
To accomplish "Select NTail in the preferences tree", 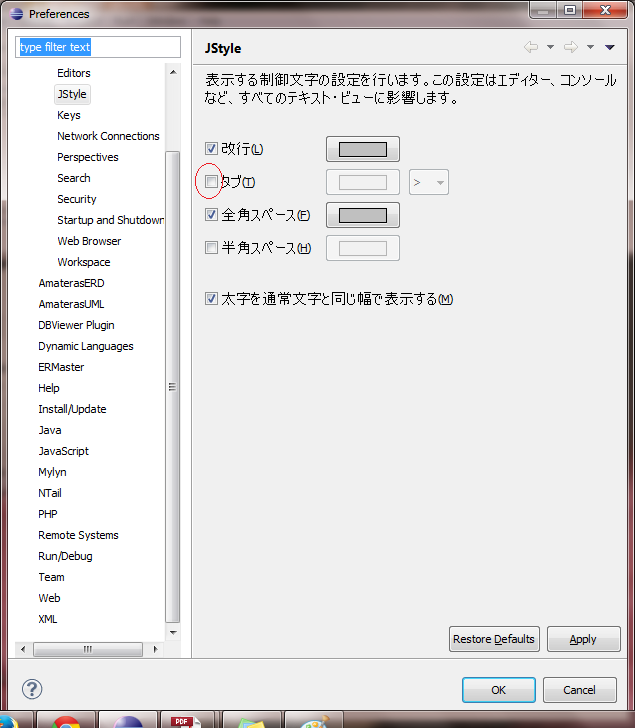I will [x=50, y=493].
